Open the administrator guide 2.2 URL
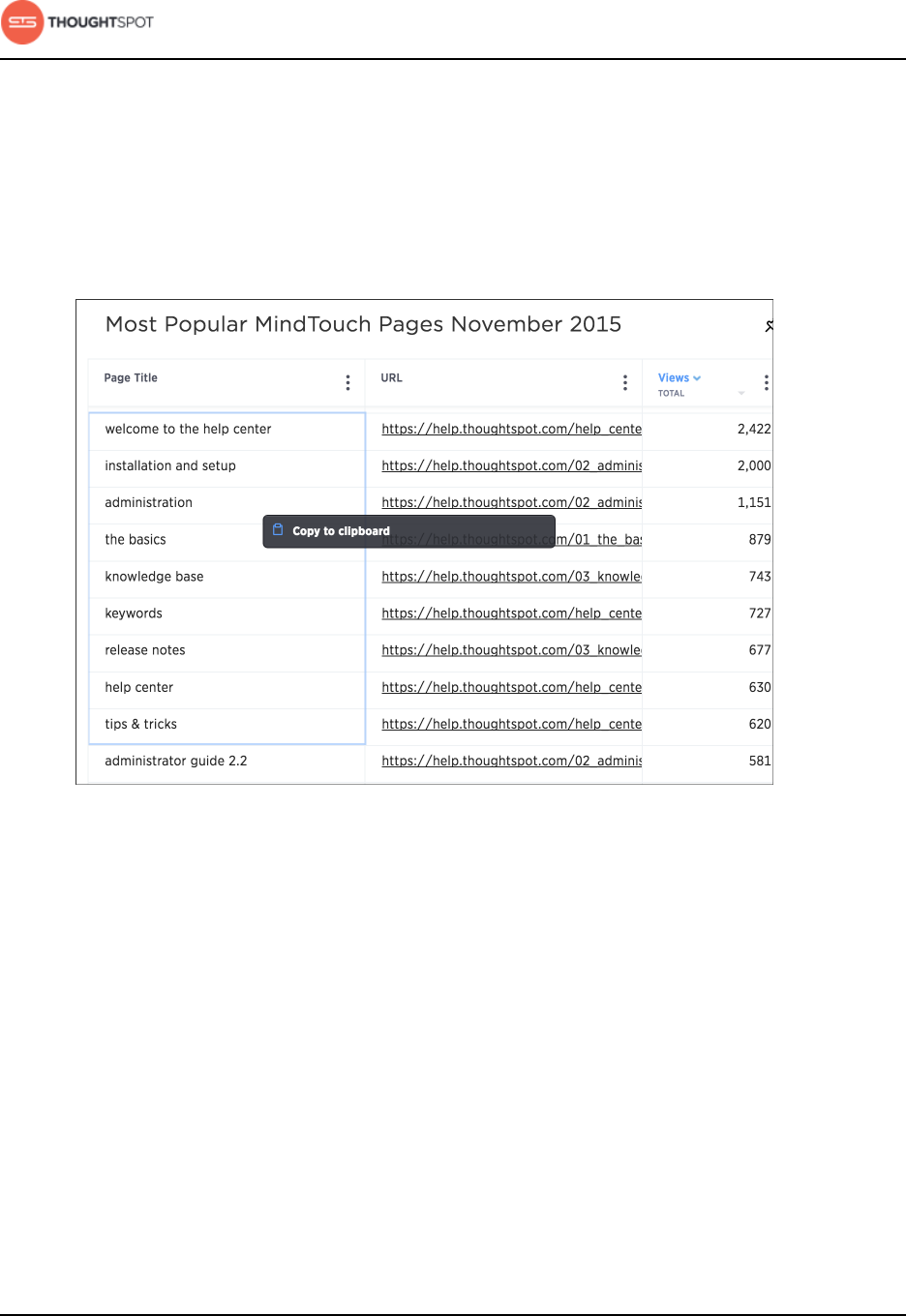Screen dimensions: 906x1316 click(x=511, y=762)
